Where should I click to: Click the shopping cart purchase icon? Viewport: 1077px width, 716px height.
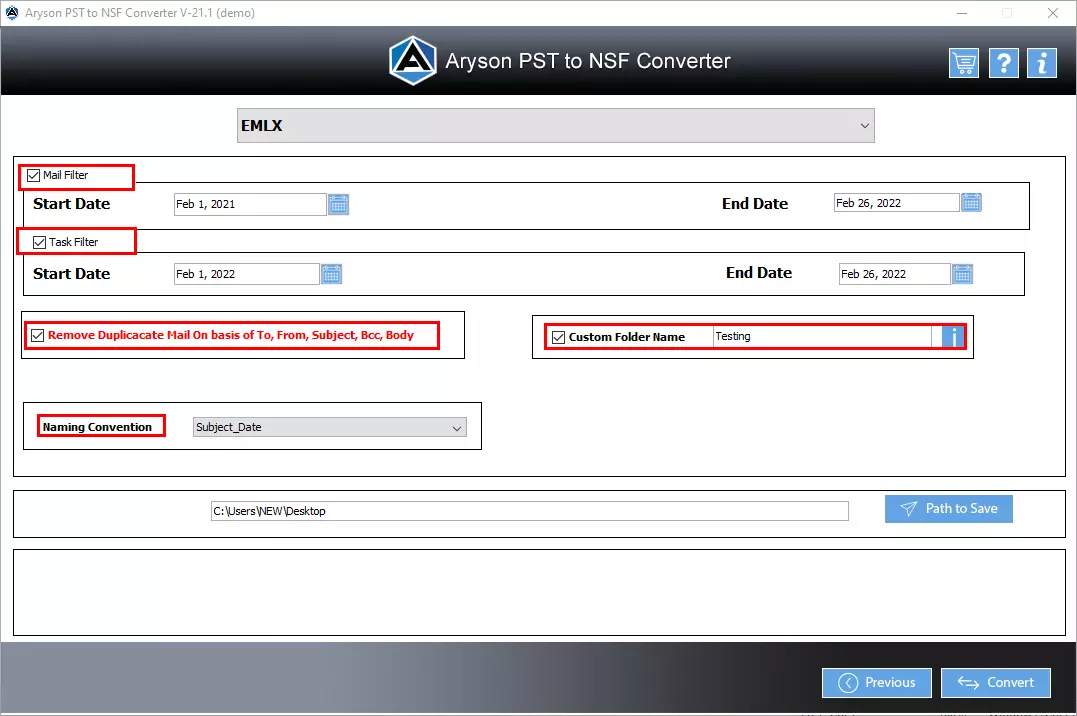[964, 63]
